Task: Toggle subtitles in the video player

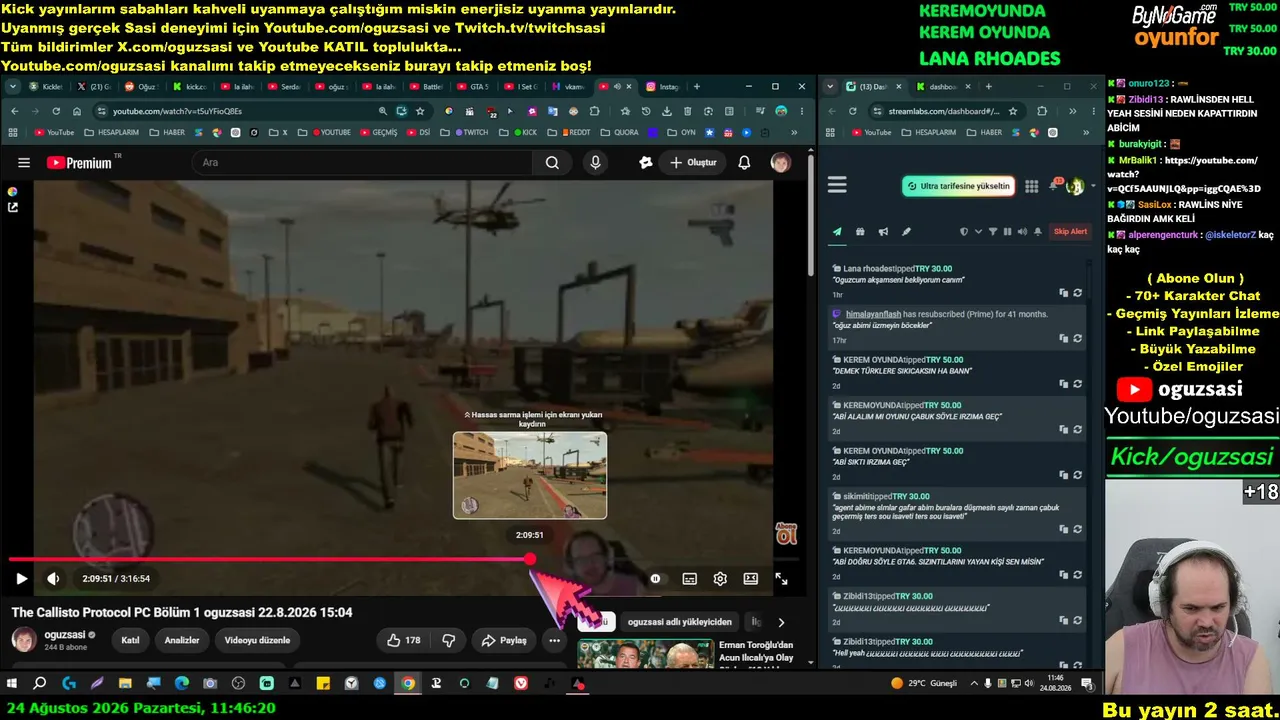Action: tap(689, 579)
